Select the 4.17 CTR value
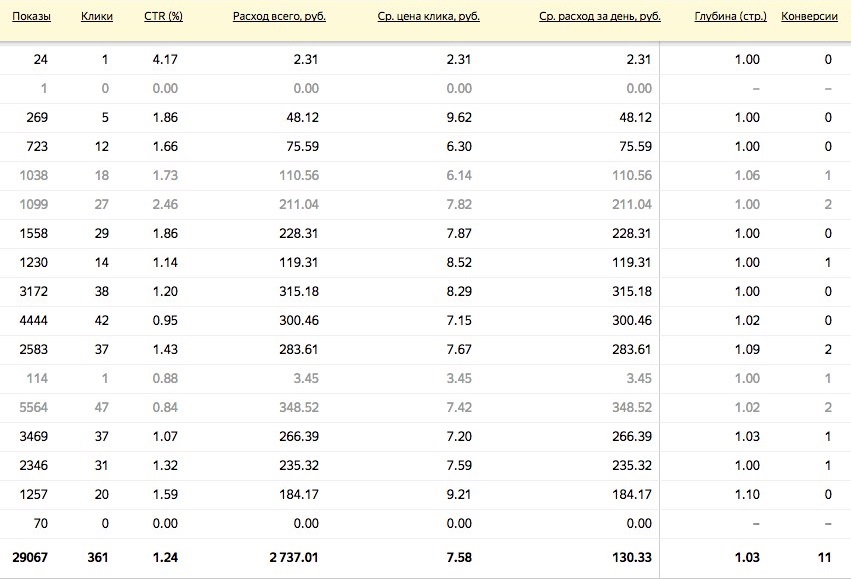This screenshot has width=851, height=579. coord(165,60)
